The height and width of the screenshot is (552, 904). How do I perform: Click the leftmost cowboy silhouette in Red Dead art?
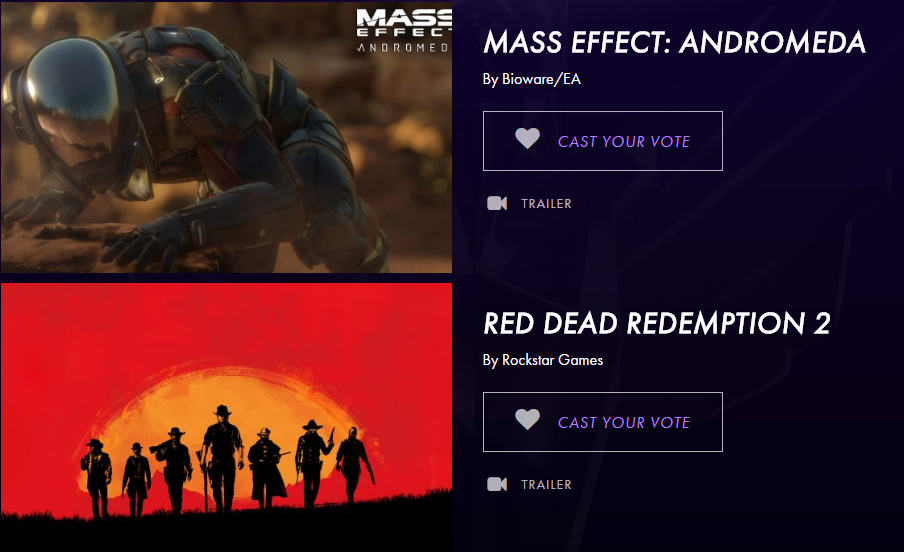(97, 478)
